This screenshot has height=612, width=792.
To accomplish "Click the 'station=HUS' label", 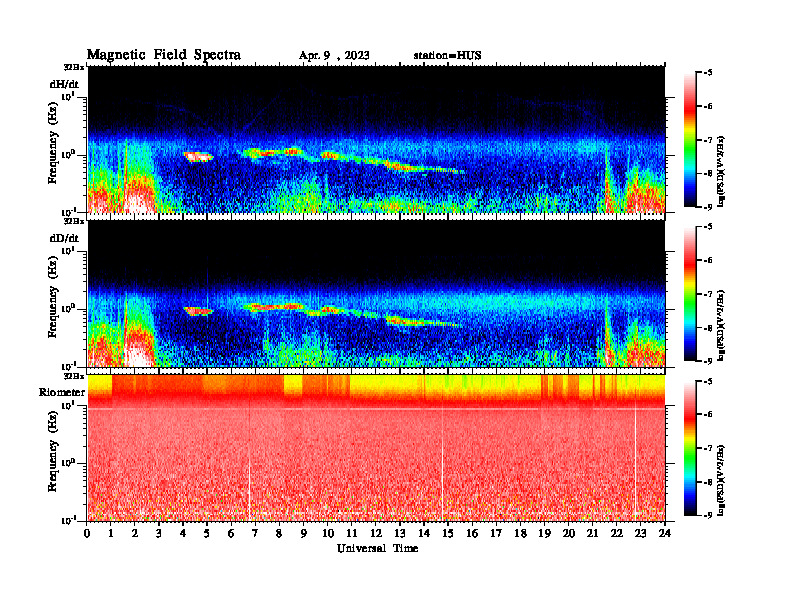I will point(447,56).
